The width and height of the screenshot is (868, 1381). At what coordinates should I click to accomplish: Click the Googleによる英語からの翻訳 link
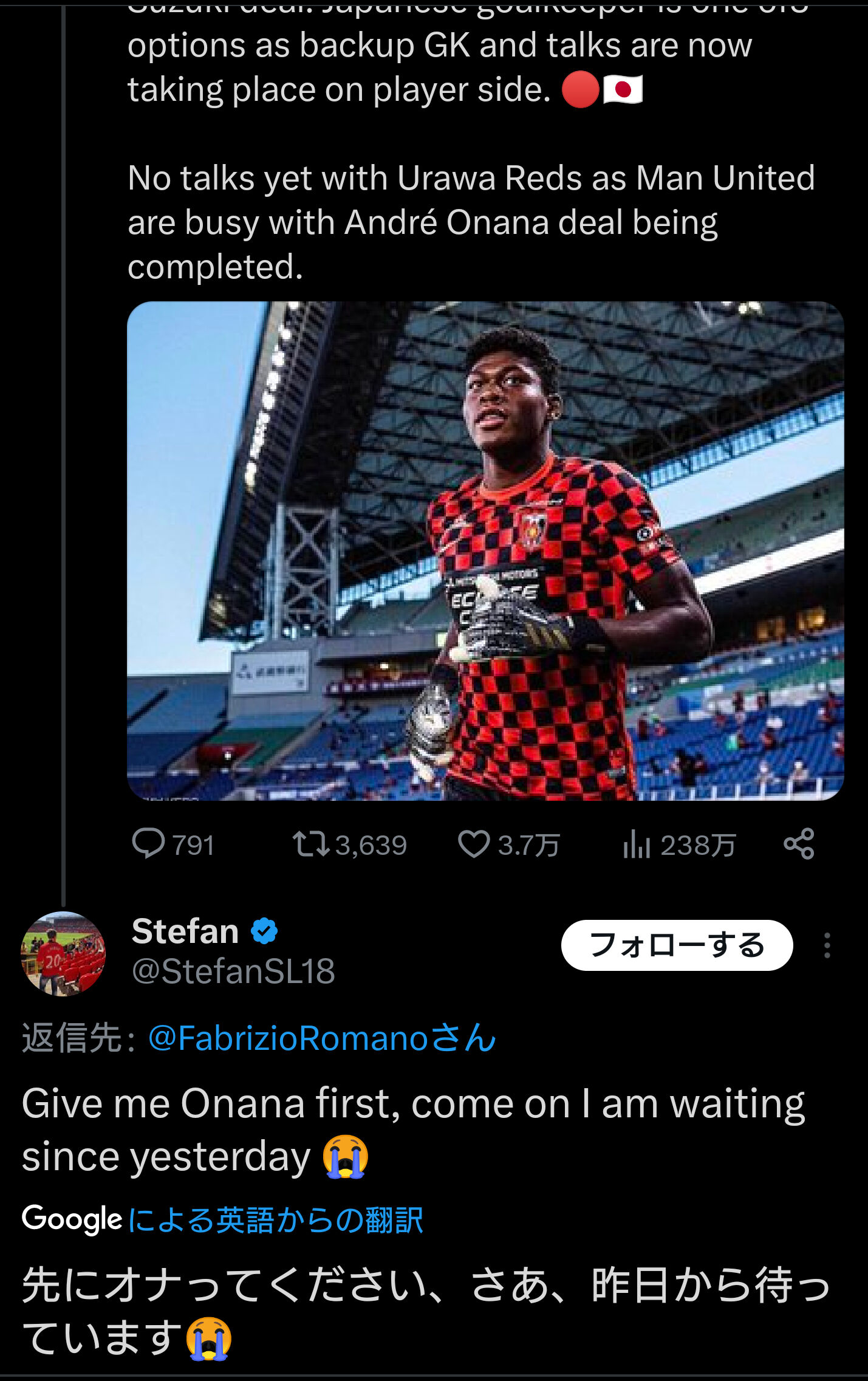(x=275, y=1219)
